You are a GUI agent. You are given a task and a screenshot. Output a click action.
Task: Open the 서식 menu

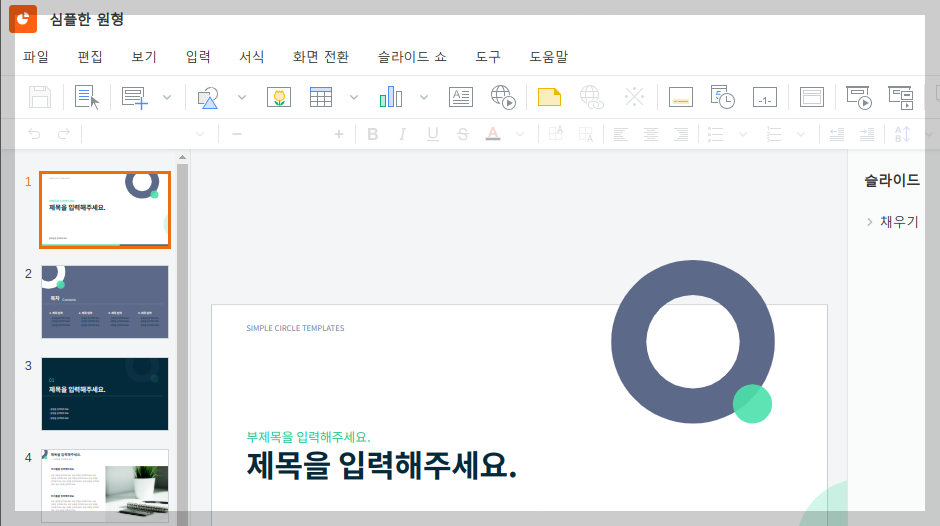coord(252,56)
